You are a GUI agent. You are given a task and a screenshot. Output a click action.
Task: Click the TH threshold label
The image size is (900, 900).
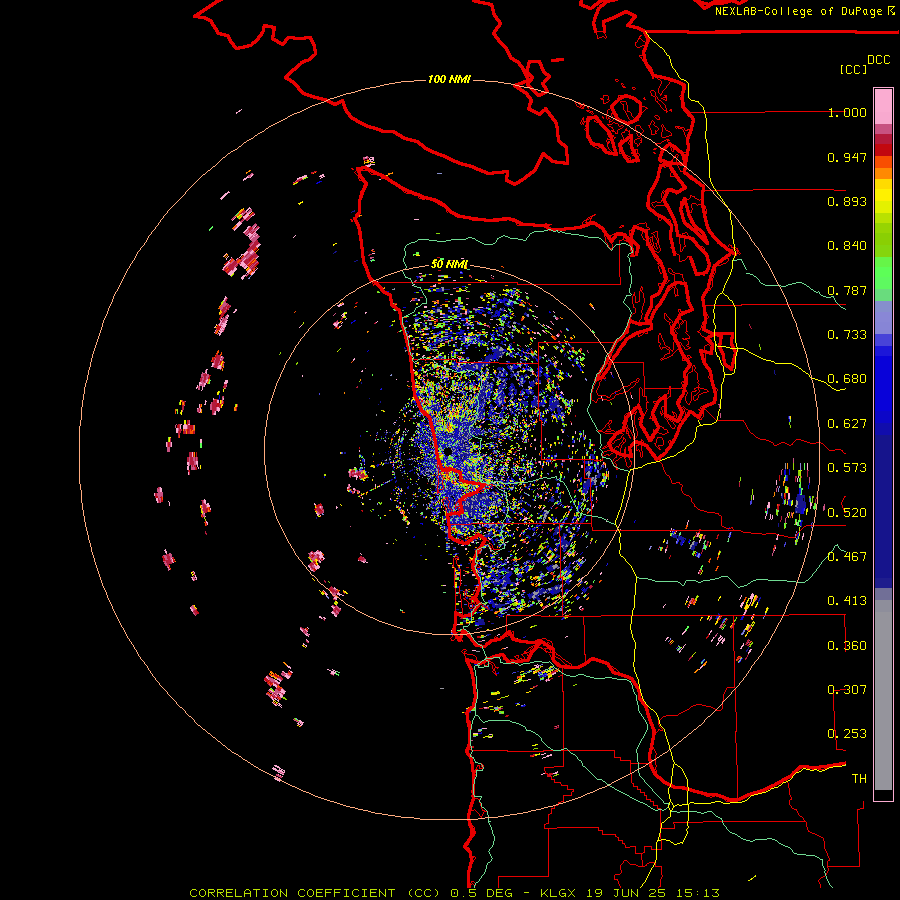click(859, 779)
